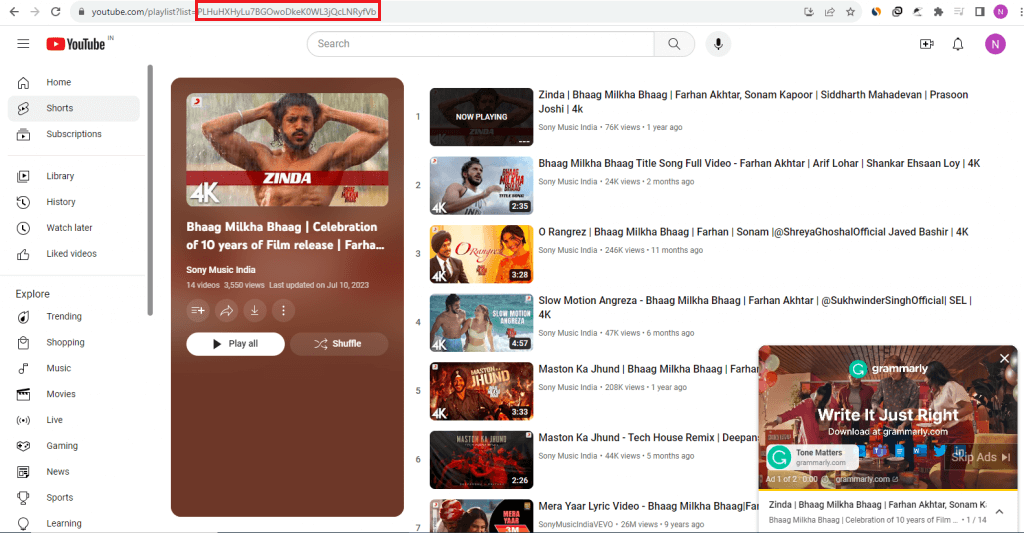Click the mini player Zinda video title
The width and height of the screenshot is (1024, 533).
pos(877,505)
